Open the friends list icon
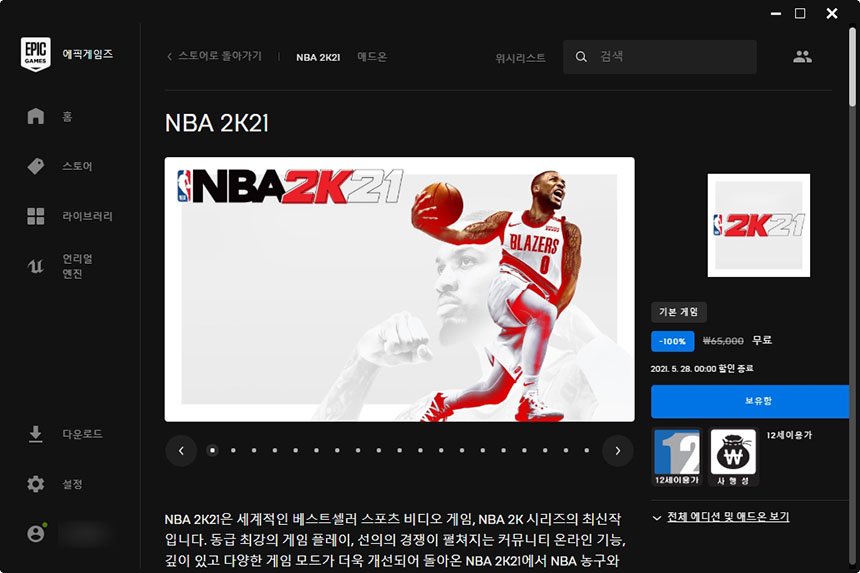 [802, 56]
